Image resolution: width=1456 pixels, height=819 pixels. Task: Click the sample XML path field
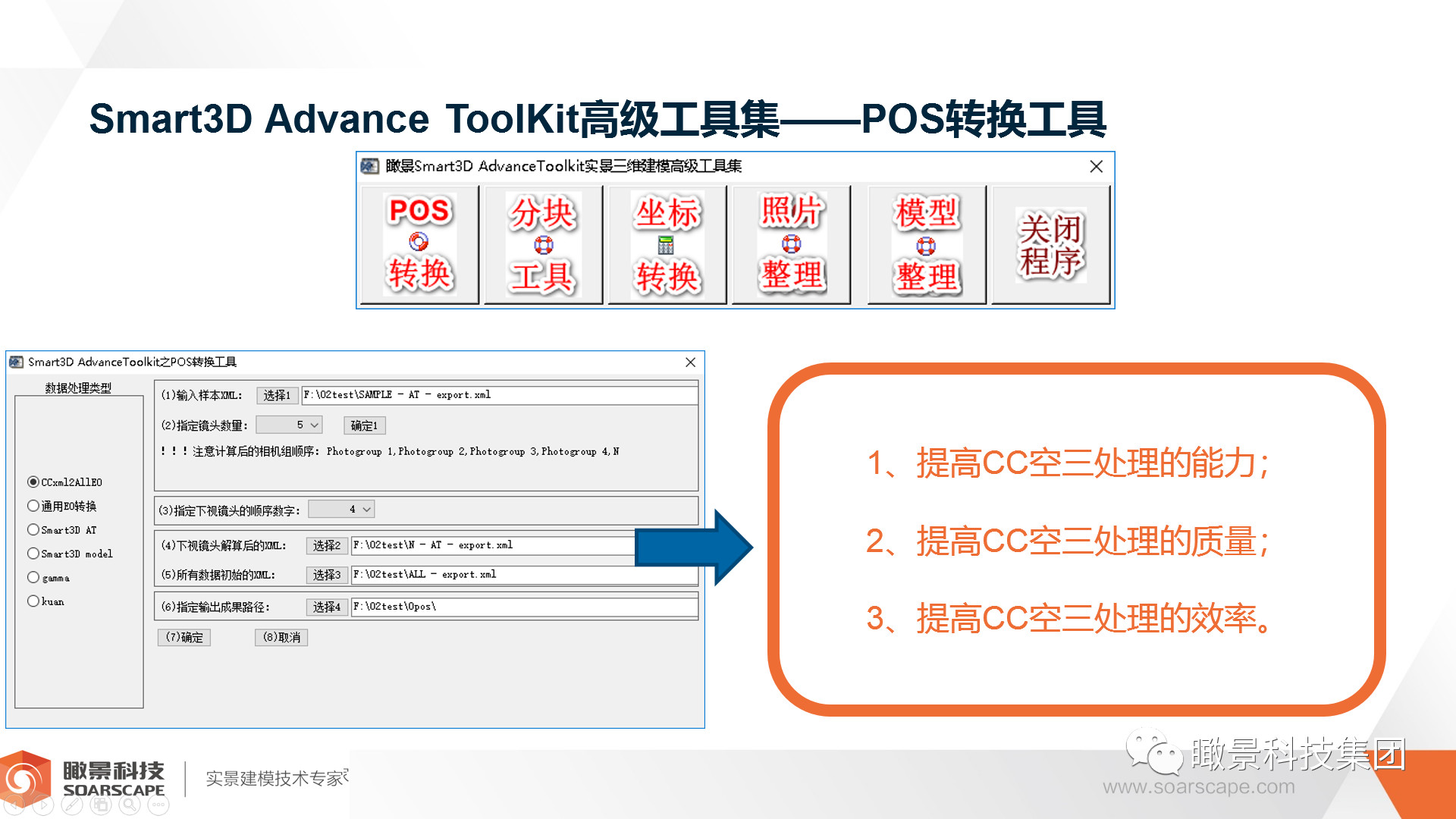(x=500, y=395)
